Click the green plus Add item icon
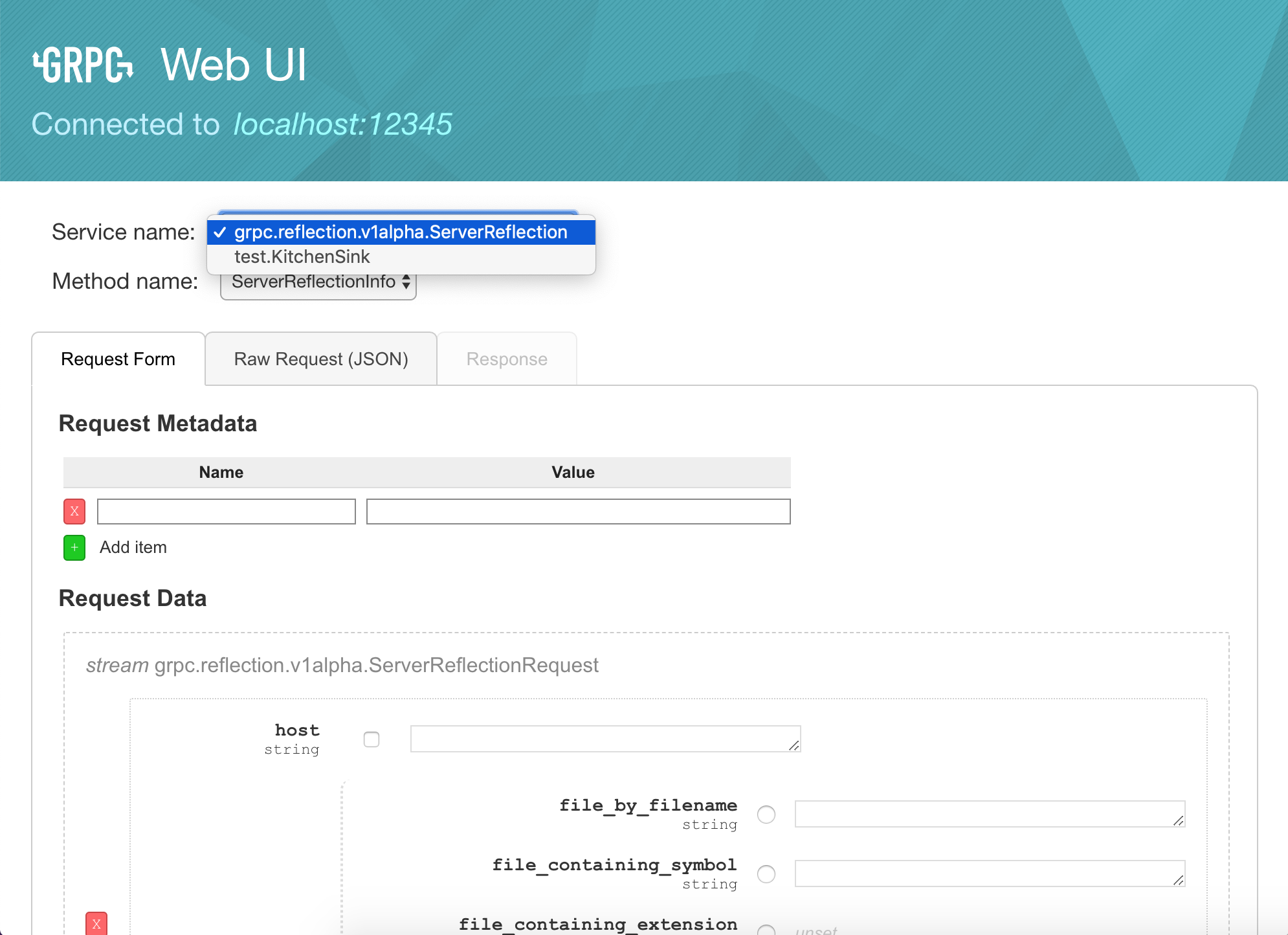 pos(74,547)
